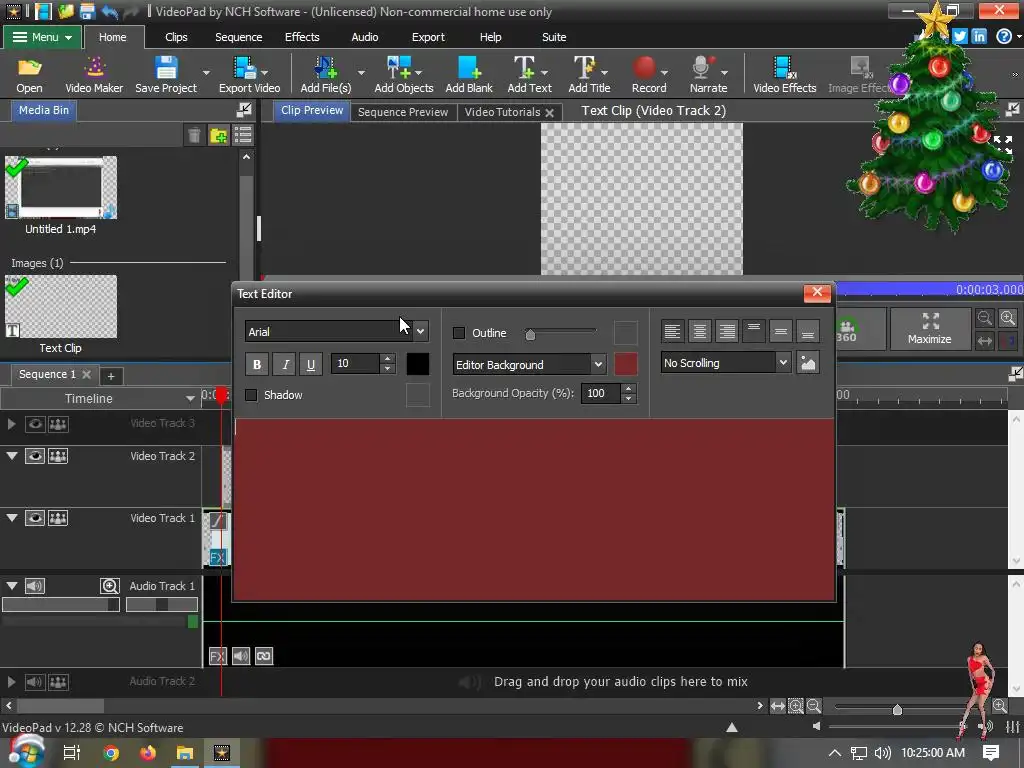Toggle bold text formatting
The width and height of the screenshot is (1024, 768).
(257, 364)
